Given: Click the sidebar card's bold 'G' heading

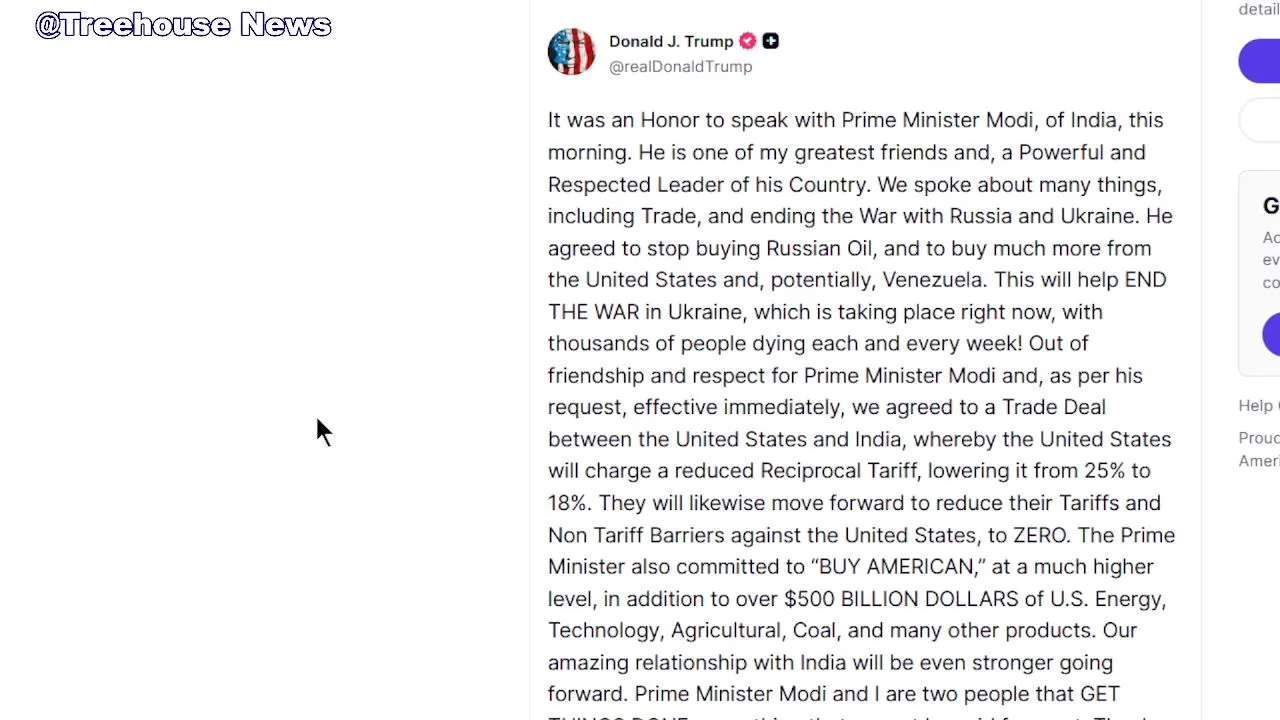Looking at the screenshot, I should coord(1271,206).
